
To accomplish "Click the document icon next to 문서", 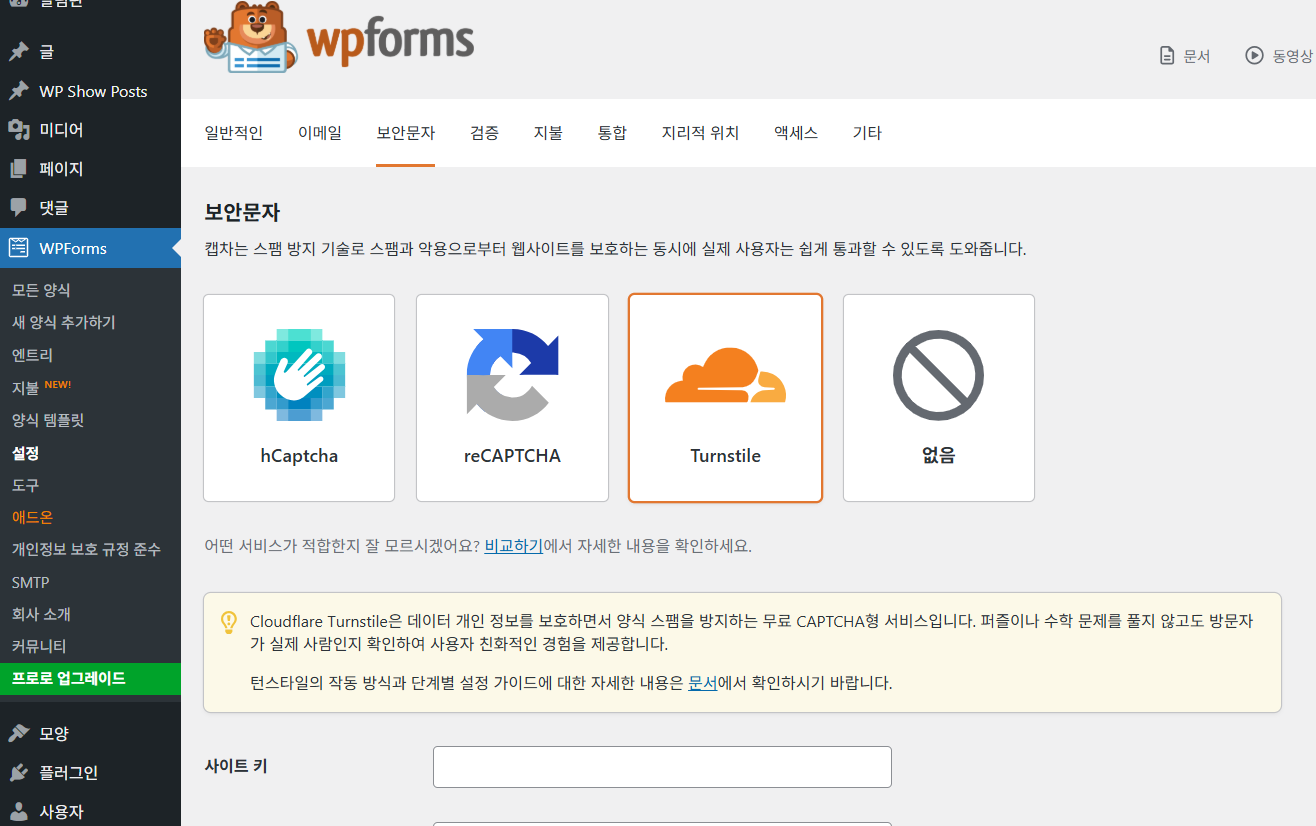I will pyautogui.click(x=1166, y=56).
